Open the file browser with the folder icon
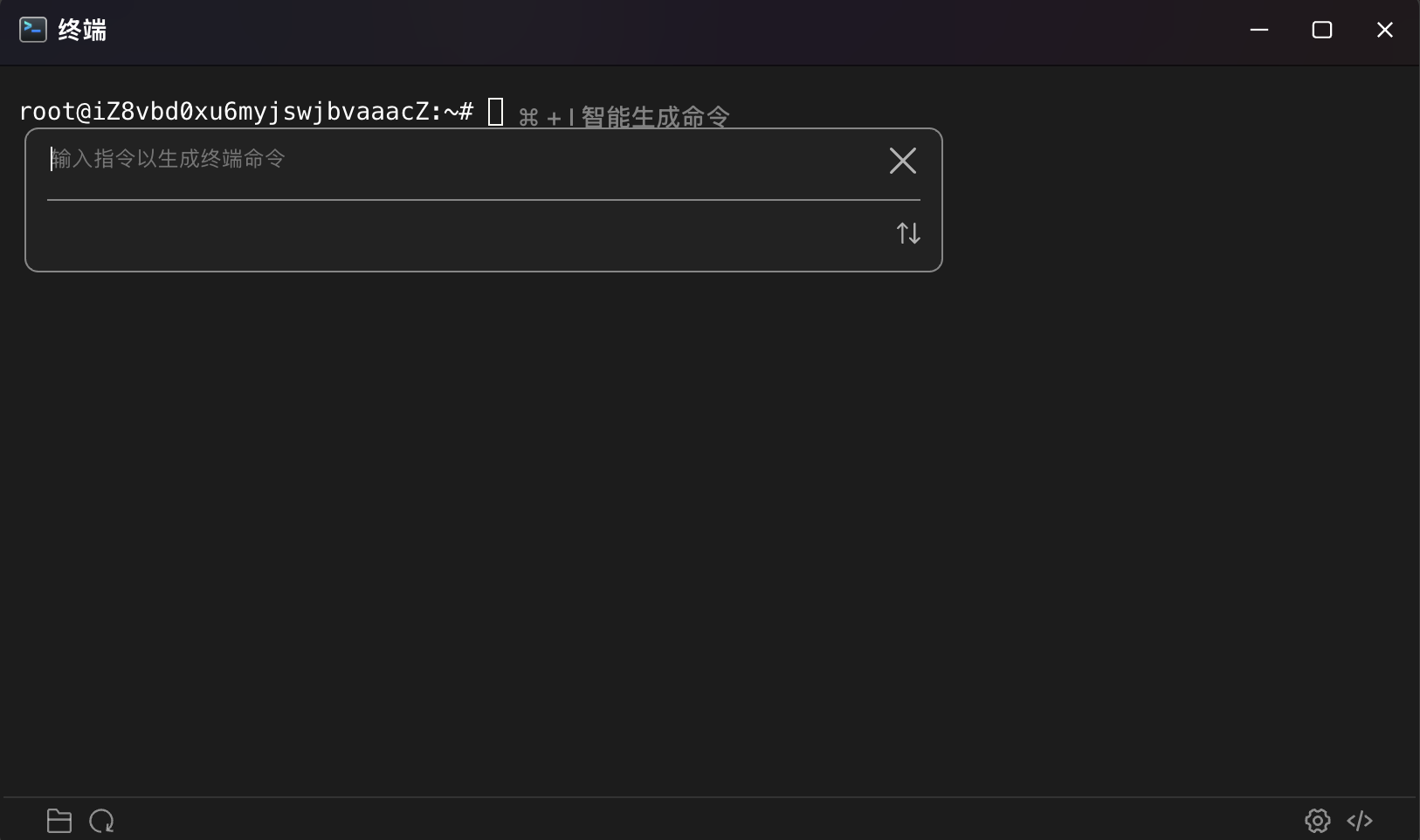 pyautogui.click(x=59, y=821)
